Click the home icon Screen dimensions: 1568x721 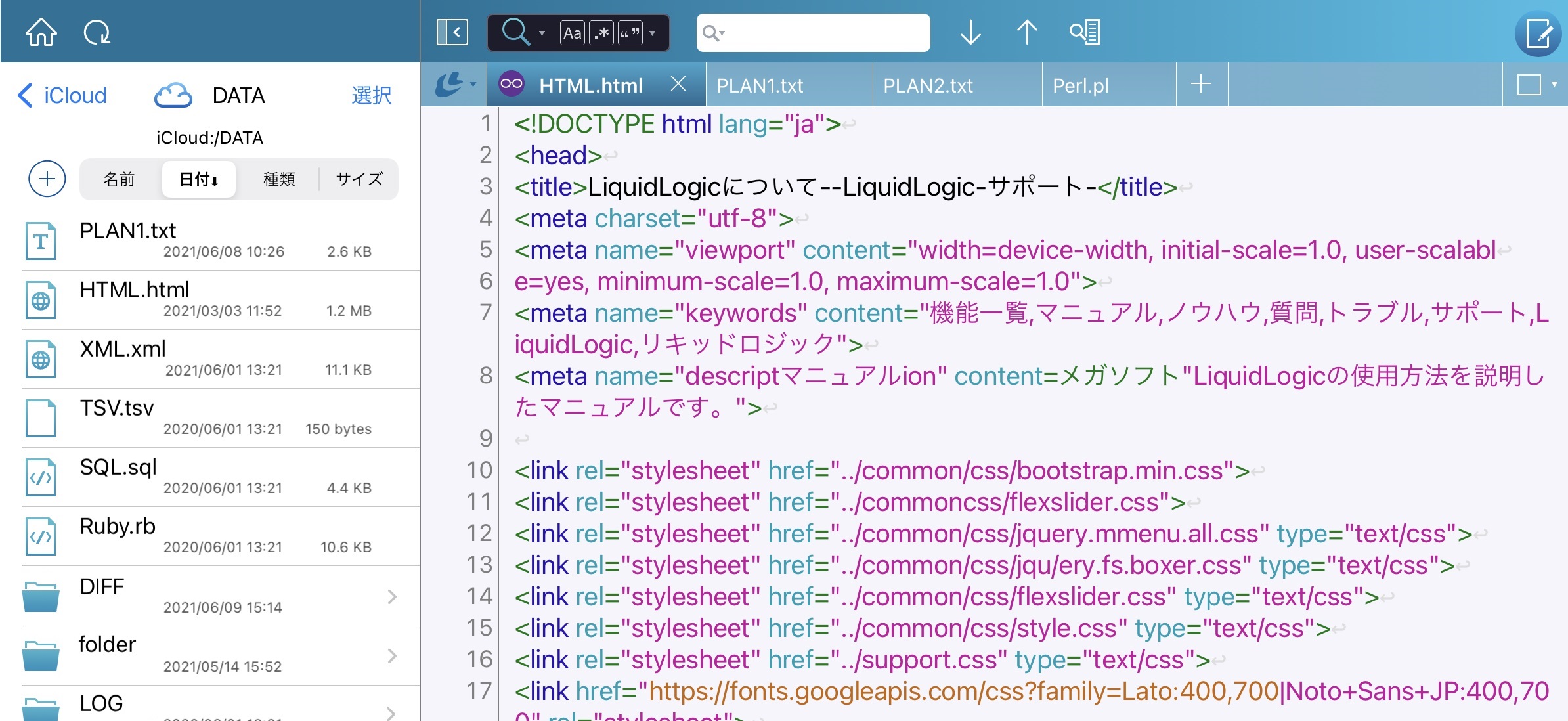pos(41,32)
